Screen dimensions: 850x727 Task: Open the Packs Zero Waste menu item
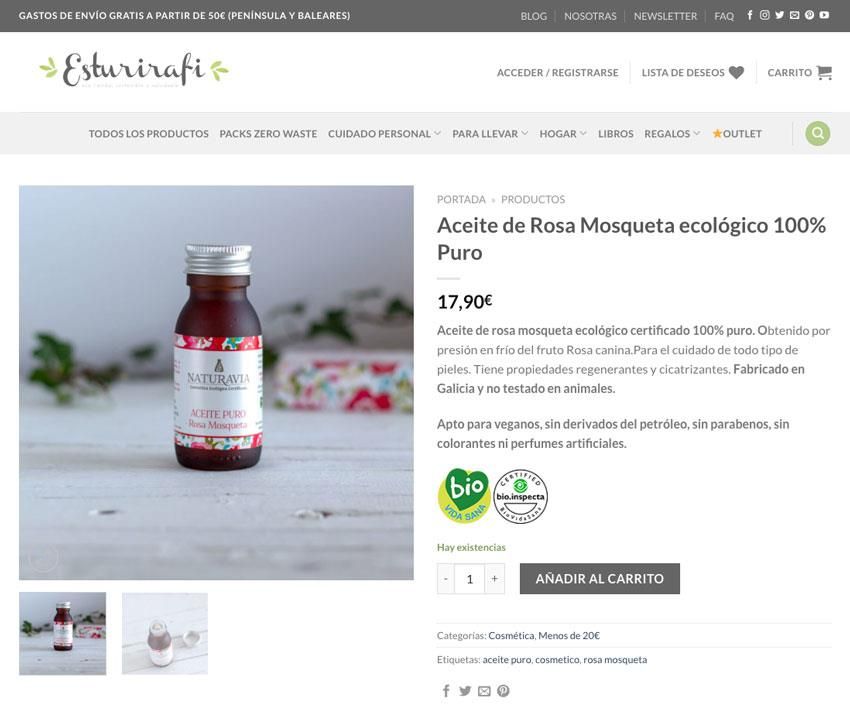pyautogui.click(x=268, y=133)
